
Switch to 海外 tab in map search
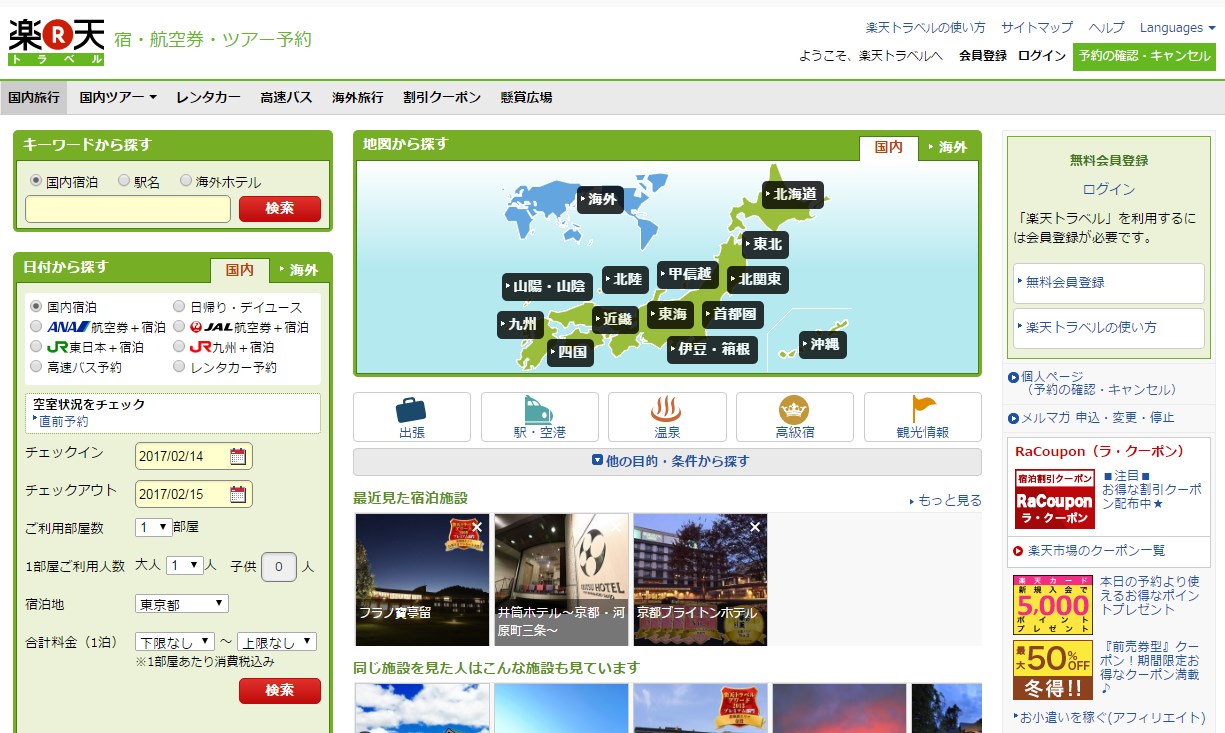pos(947,147)
